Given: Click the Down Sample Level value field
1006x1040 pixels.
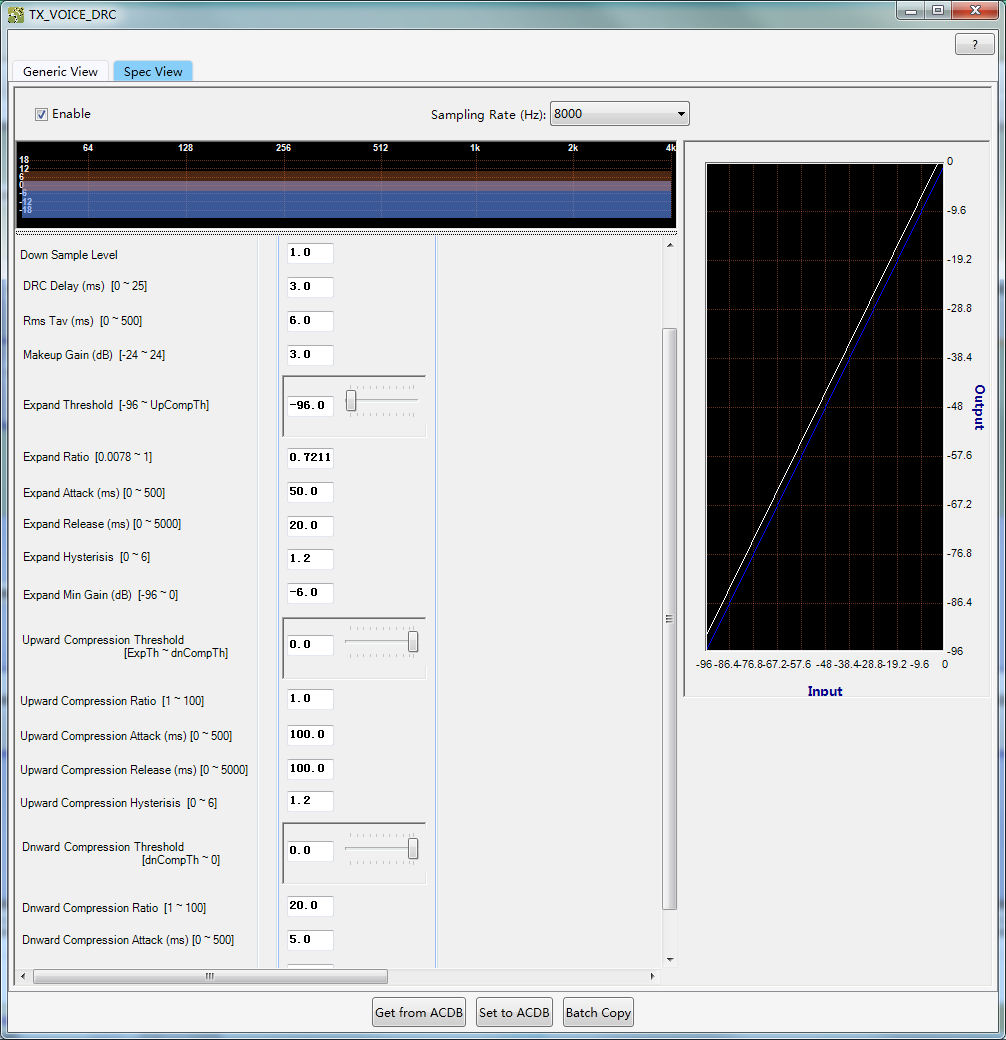Looking at the screenshot, I should [x=310, y=253].
